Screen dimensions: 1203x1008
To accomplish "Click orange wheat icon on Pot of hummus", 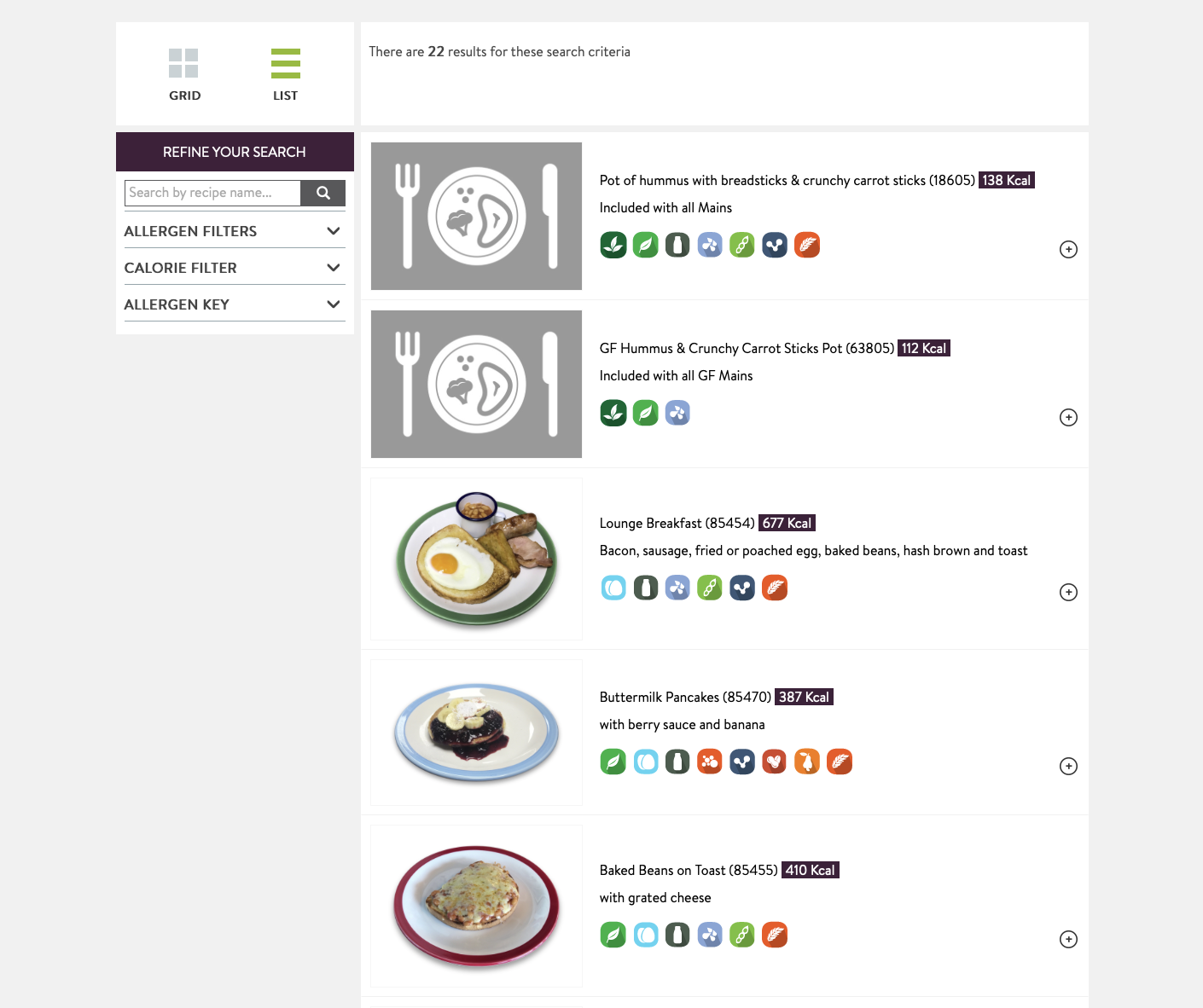I will point(807,245).
